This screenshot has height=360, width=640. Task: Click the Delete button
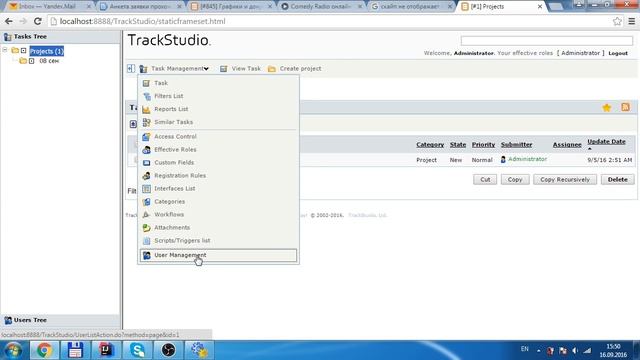point(618,180)
